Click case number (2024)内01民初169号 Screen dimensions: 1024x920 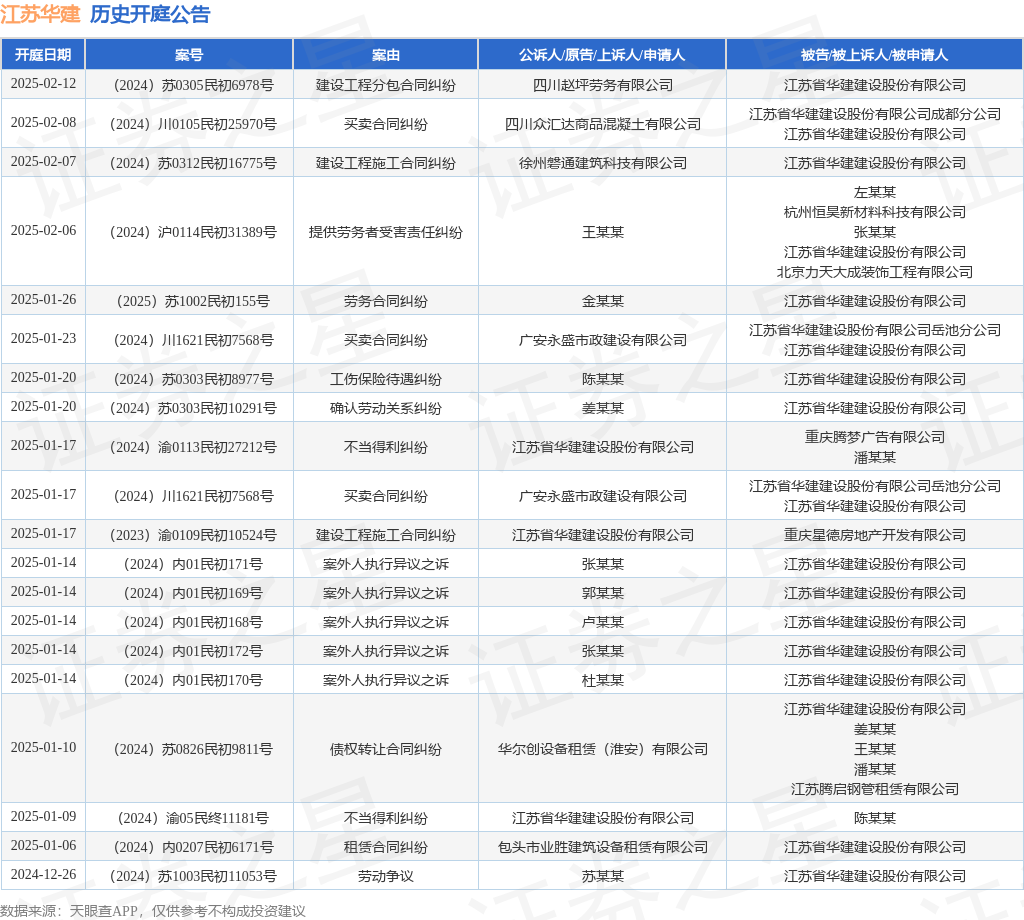[x=193, y=594]
